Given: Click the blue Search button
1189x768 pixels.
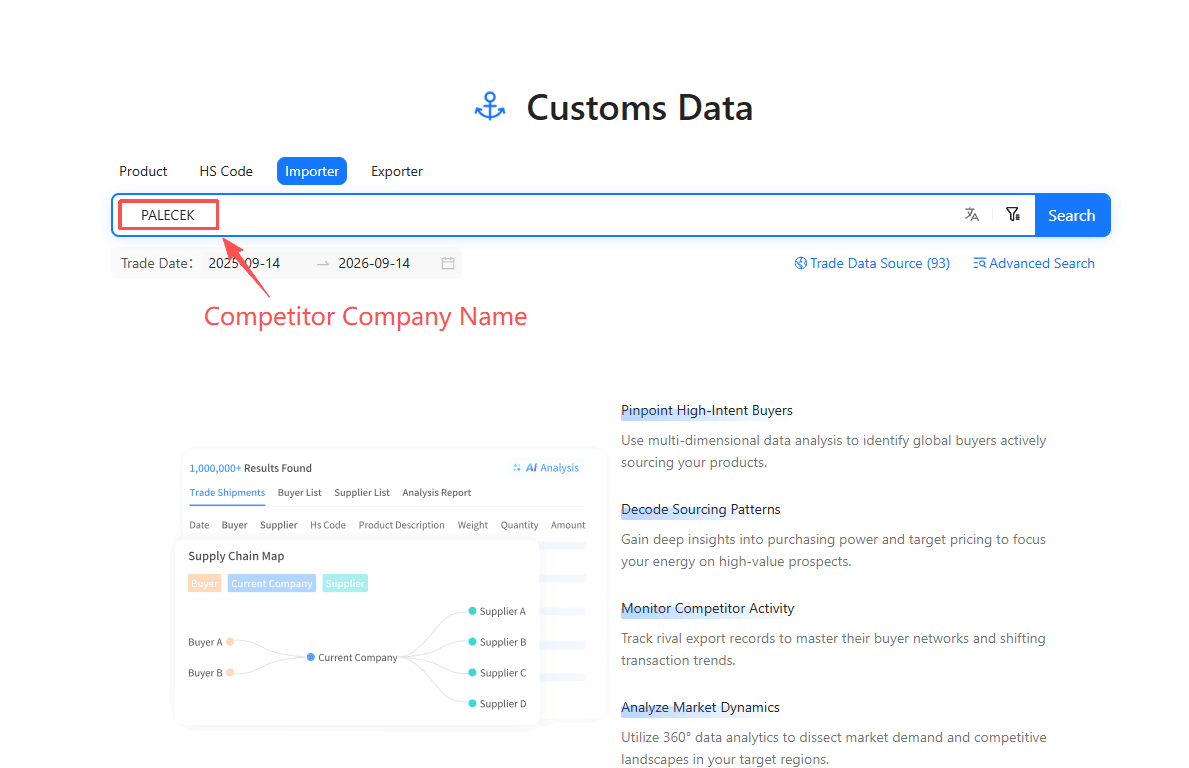Looking at the screenshot, I should coord(1071,215).
